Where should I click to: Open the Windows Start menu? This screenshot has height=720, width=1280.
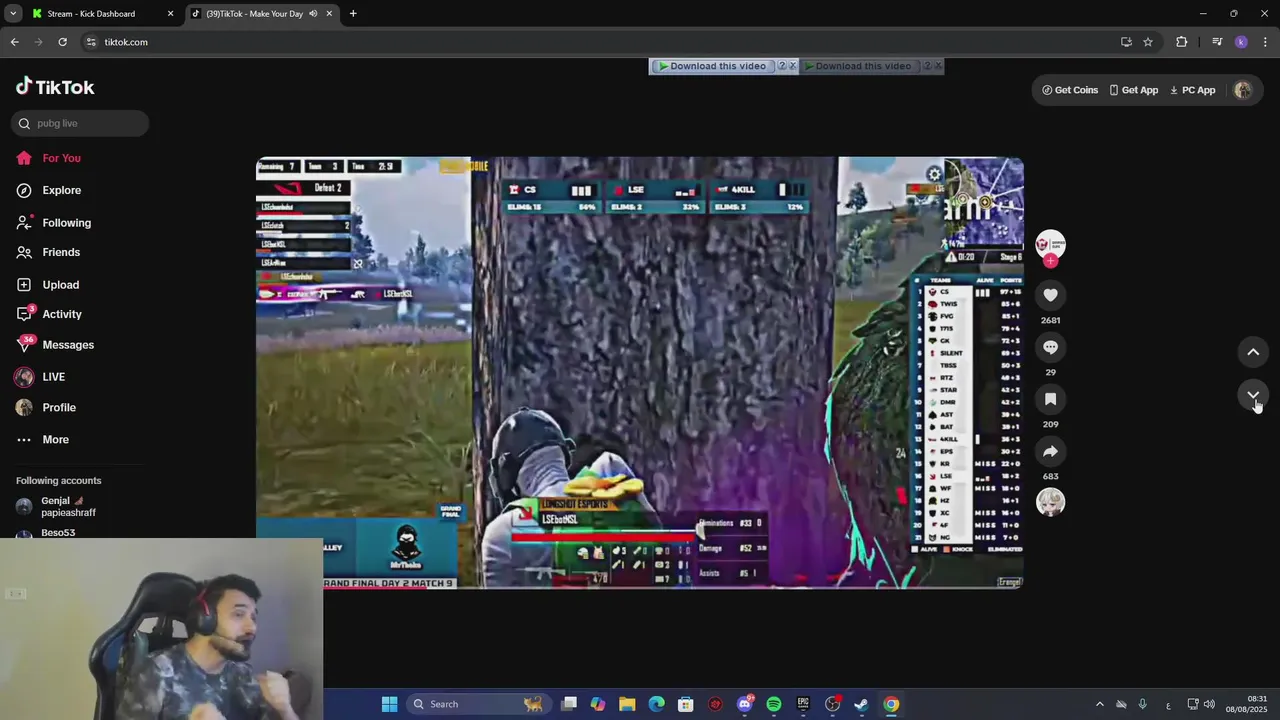tap(389, 704)
